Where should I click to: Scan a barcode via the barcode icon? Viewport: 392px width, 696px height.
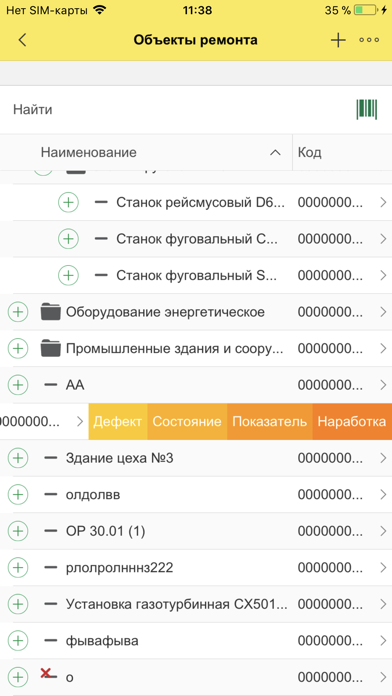coord(367,109)
